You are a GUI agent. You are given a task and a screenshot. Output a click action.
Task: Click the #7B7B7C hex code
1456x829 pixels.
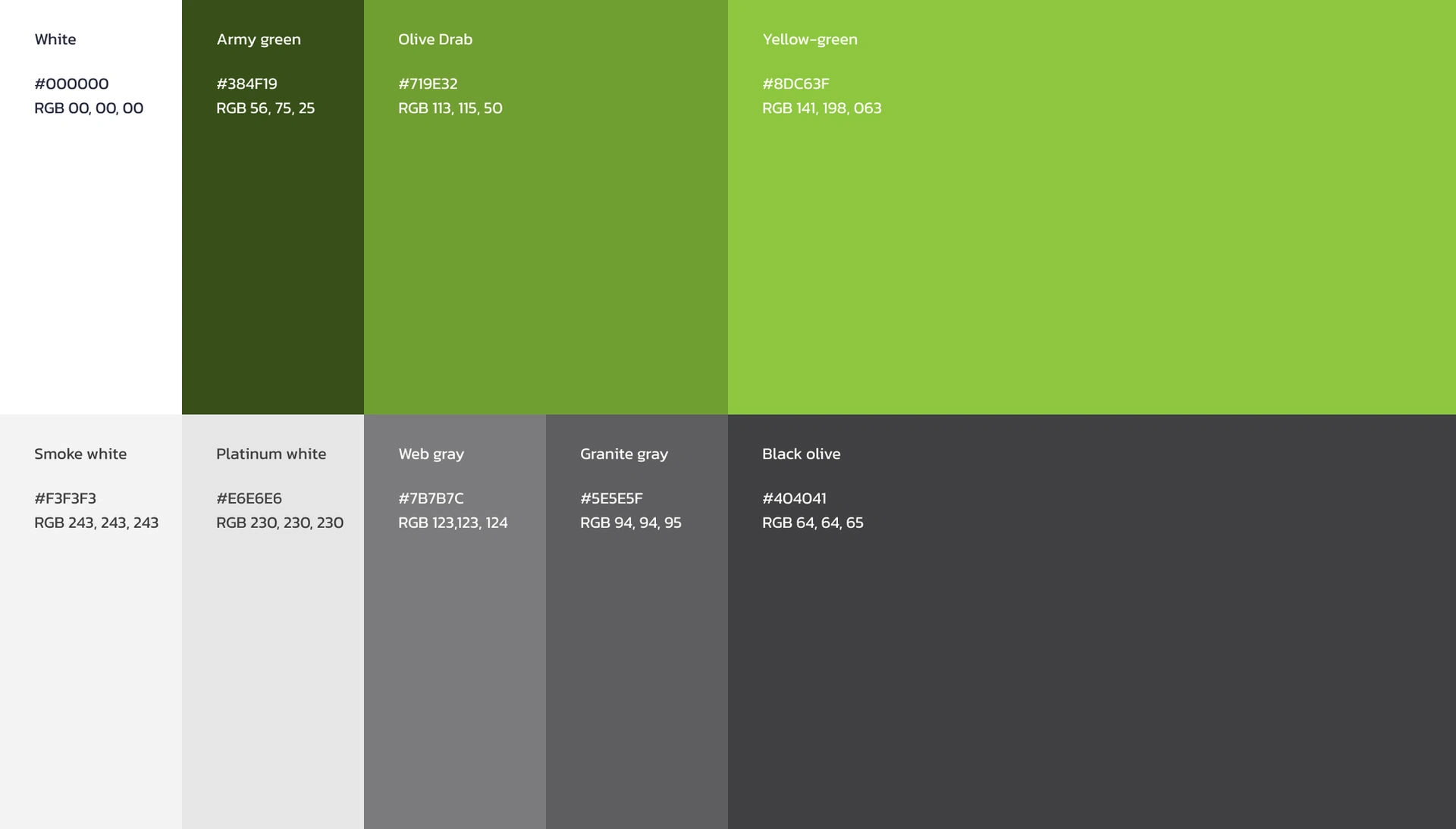(431, 498)
